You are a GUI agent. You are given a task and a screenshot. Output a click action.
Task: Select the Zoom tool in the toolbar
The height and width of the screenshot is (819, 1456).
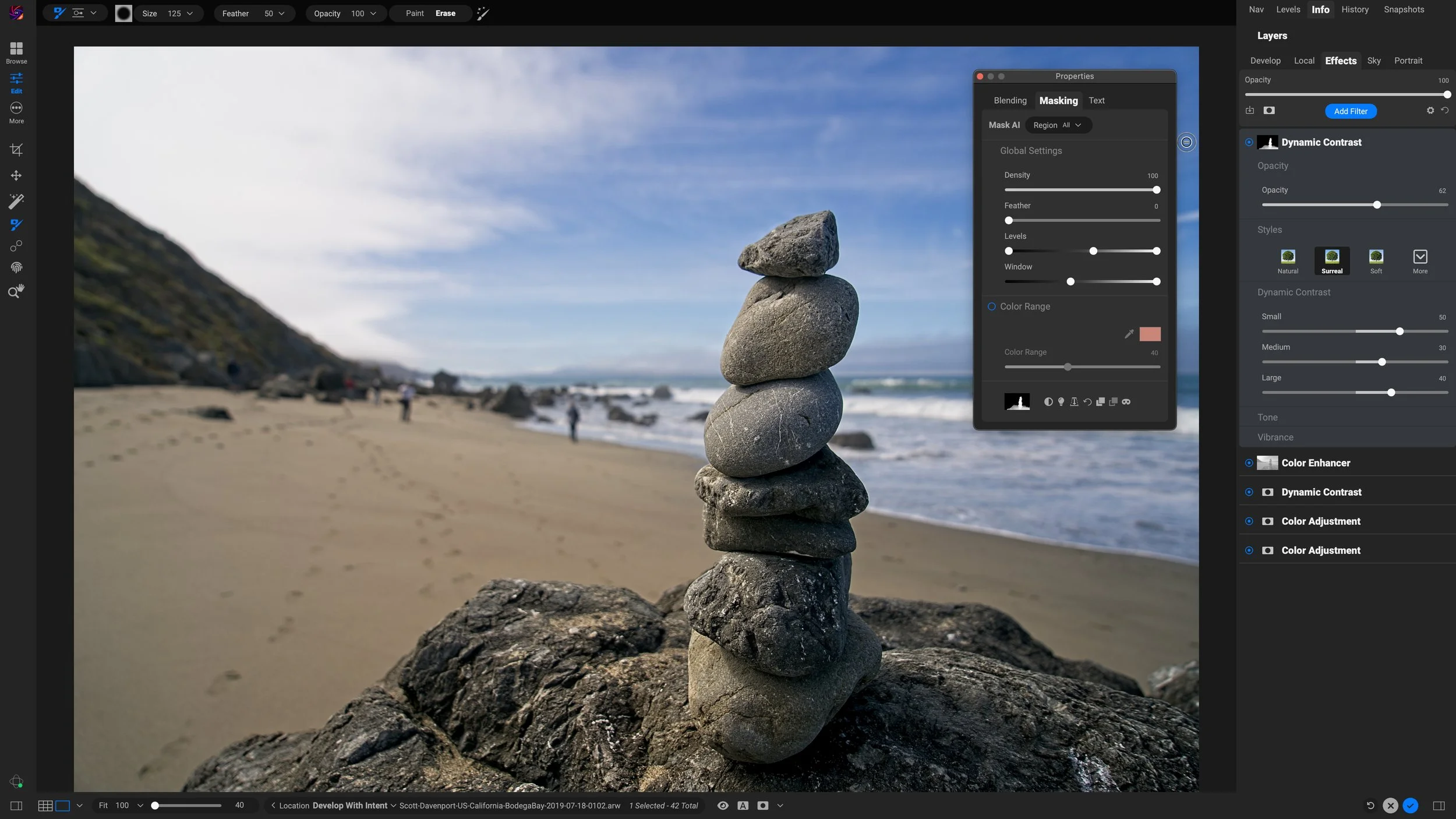click(16, 291)
